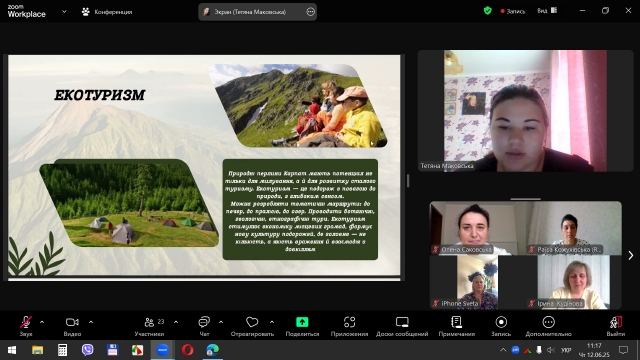This screenshot has width=640, height=360.
Task: Show next page of participant videos arrow
Action: [631, 255]
